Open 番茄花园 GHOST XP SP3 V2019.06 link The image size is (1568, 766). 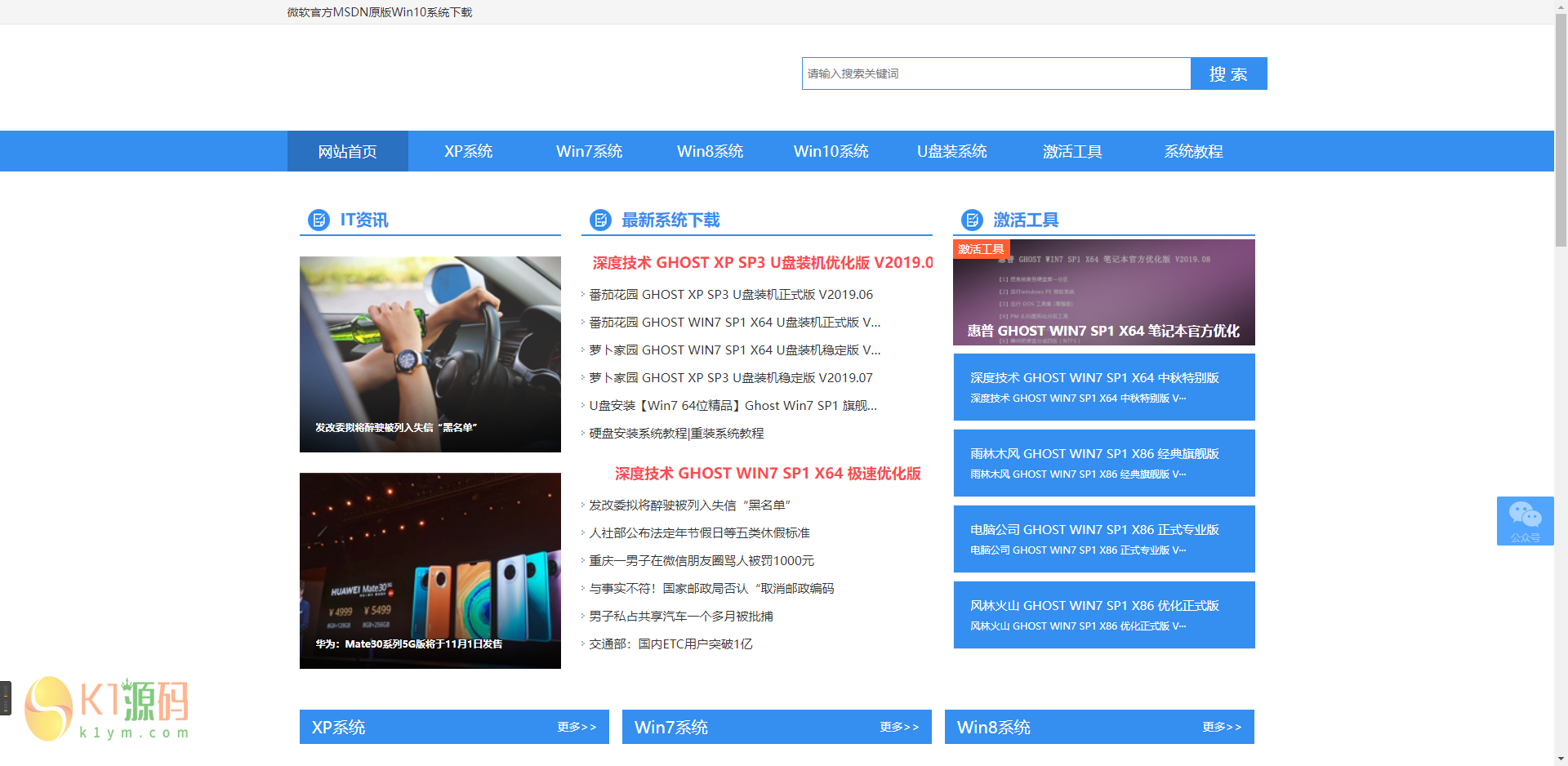tap(731, 295)
